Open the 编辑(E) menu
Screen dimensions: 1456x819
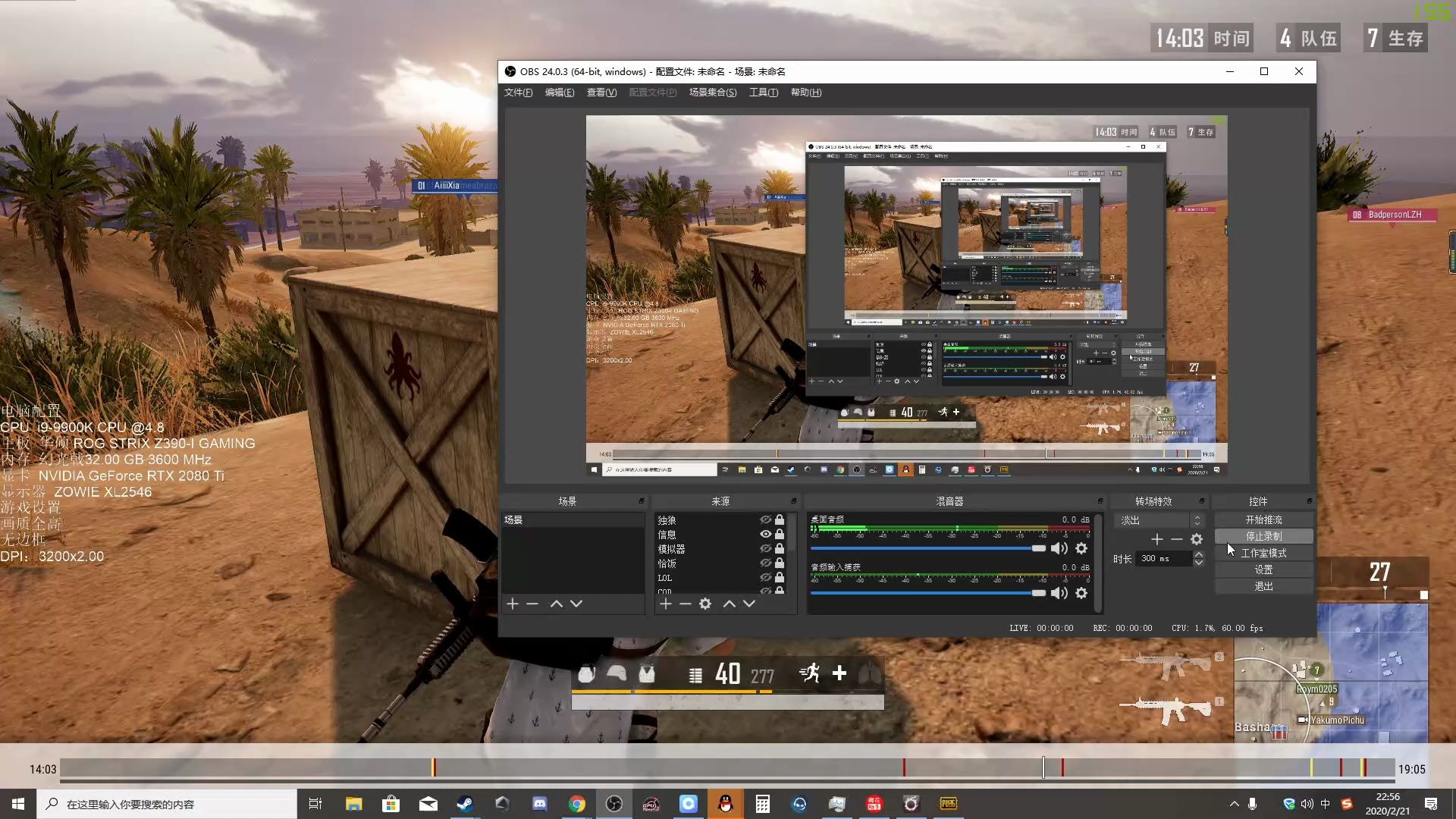[560, 93]
